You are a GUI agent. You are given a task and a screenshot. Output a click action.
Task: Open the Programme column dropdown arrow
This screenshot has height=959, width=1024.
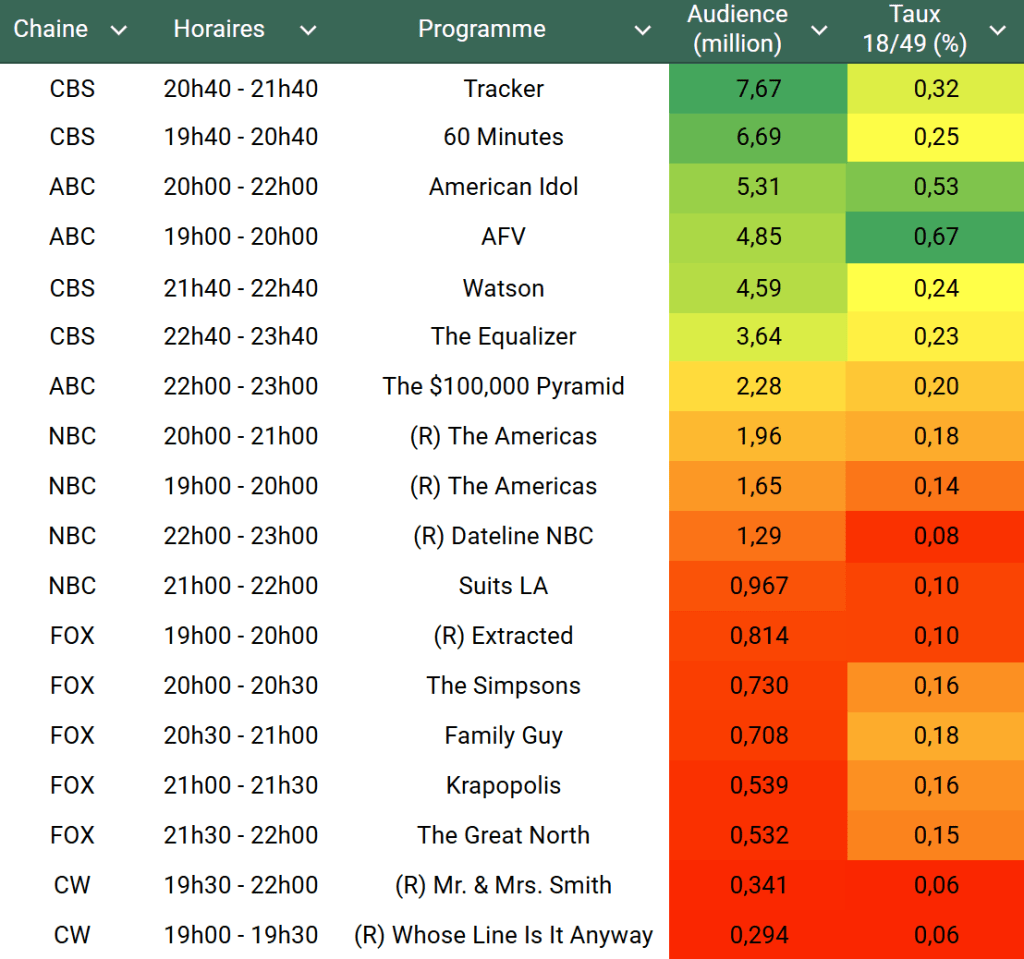pyautogui.click(x=642, y=30)
